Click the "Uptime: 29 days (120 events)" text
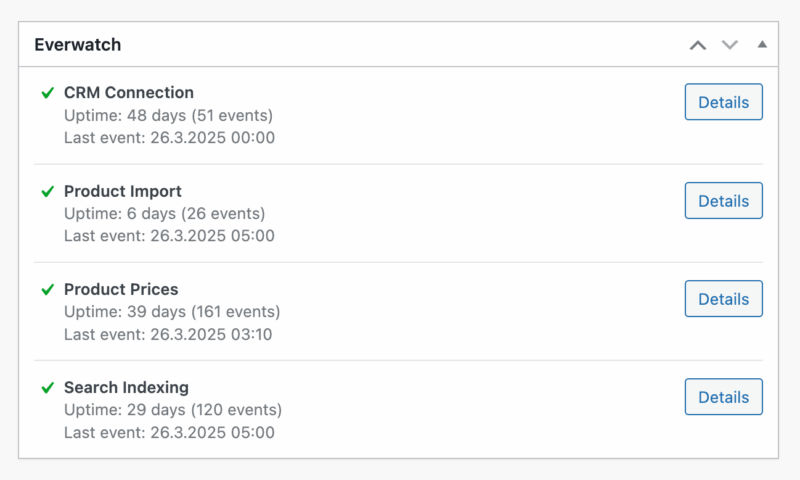The width and height of the screenshot is (800, 480). (x=173, y=410)
